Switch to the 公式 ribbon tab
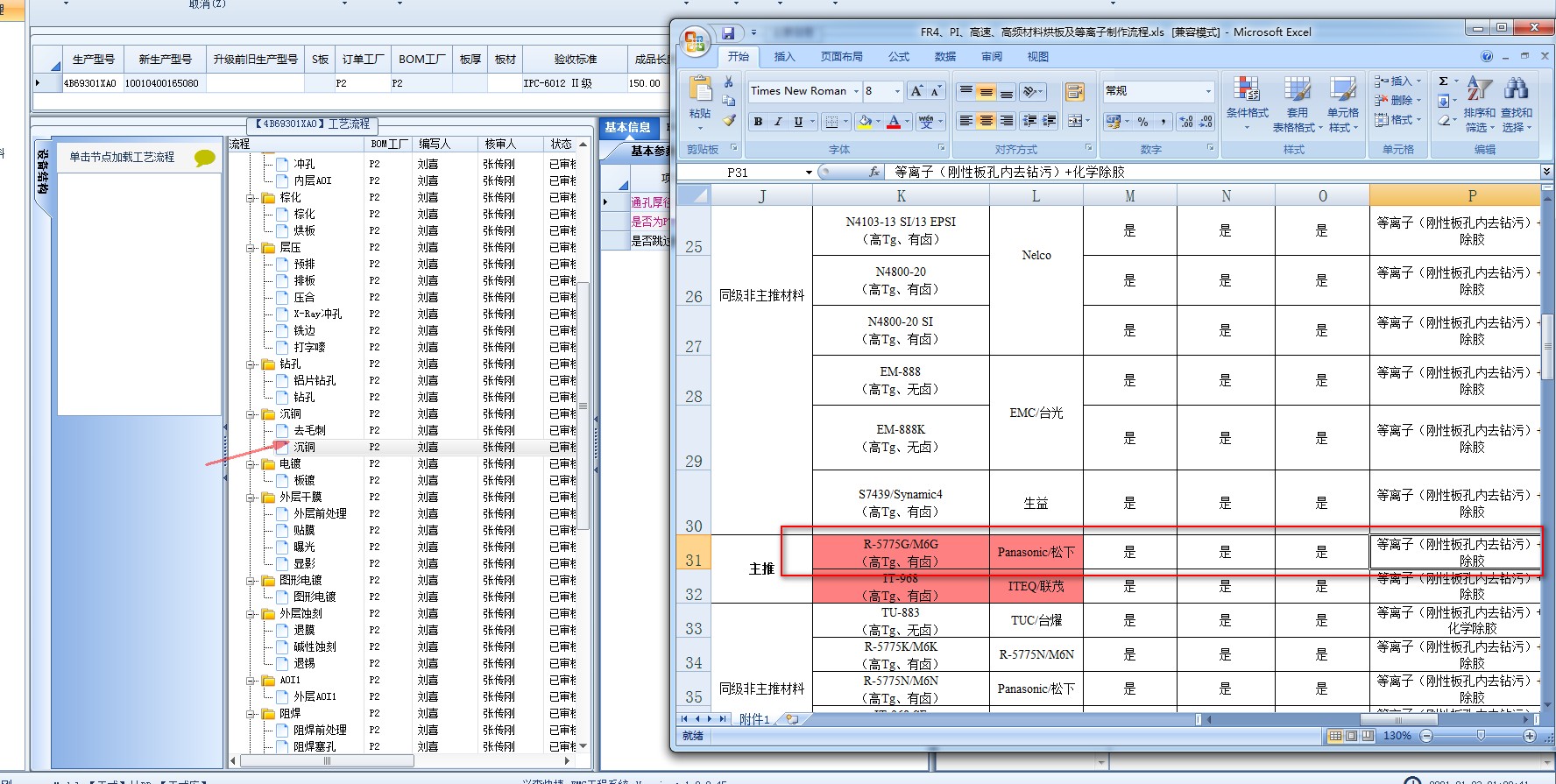 pyautogui.click(x=899, y=57)
